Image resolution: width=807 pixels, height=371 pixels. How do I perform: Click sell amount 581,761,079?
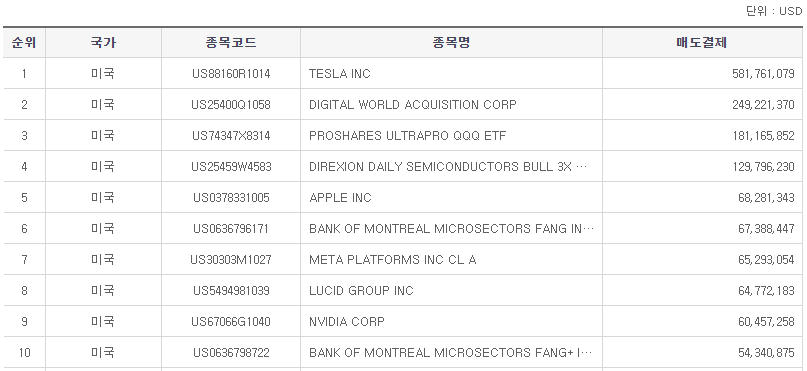[x=763, y=74]
